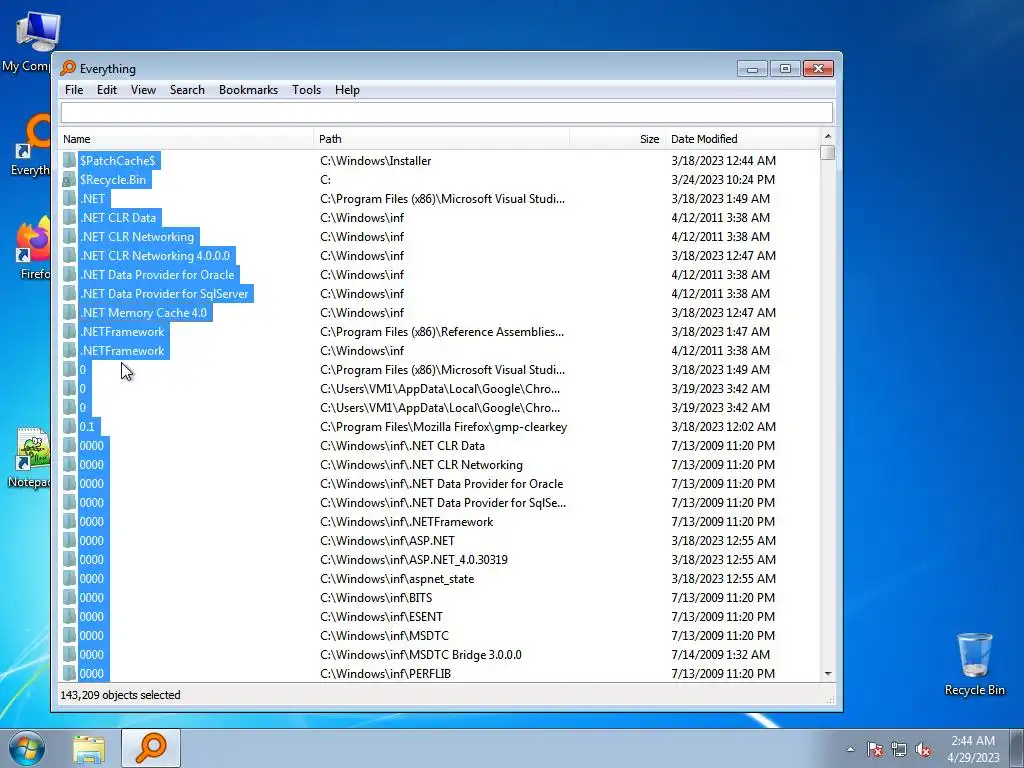Viewport: 1024px width, 768px height.
Task: Select the .NET CLR Networking row name
Action: coord(137,236)
